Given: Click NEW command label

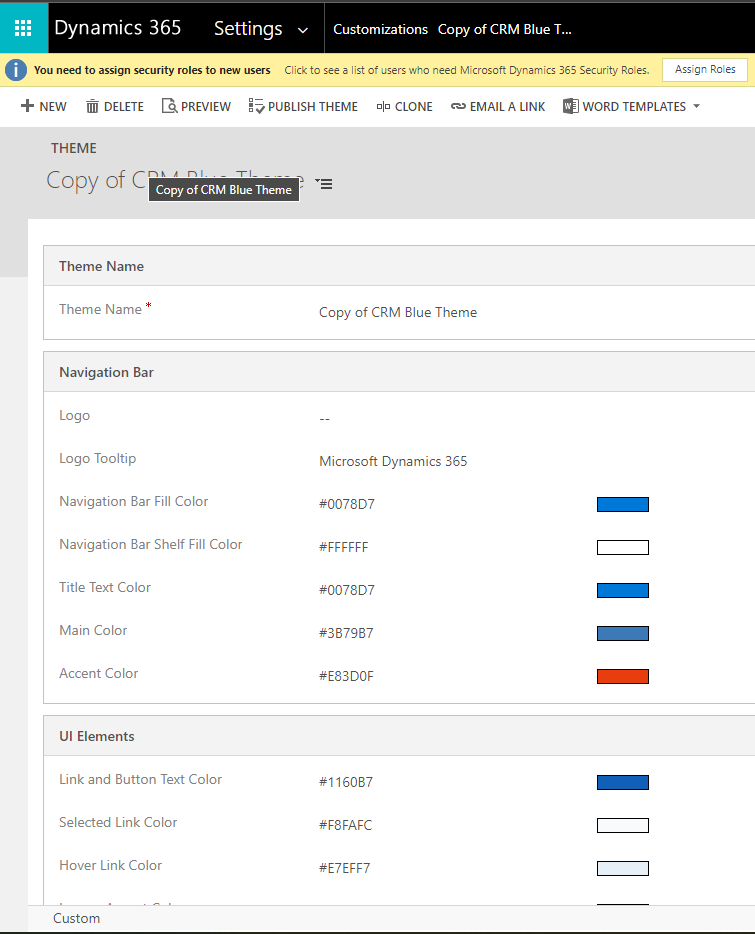Looking at the screenshot, I should coord(53,107).
